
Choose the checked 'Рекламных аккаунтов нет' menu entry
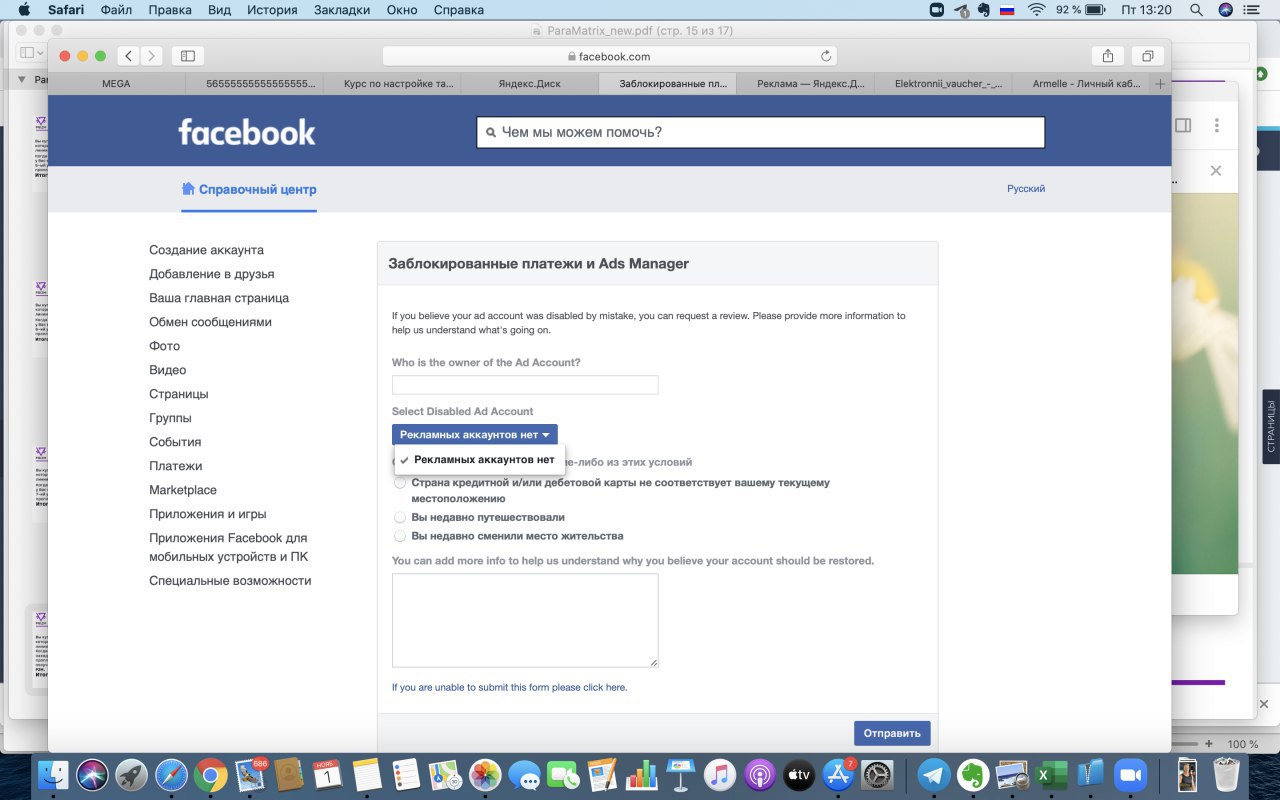[479, 460]
